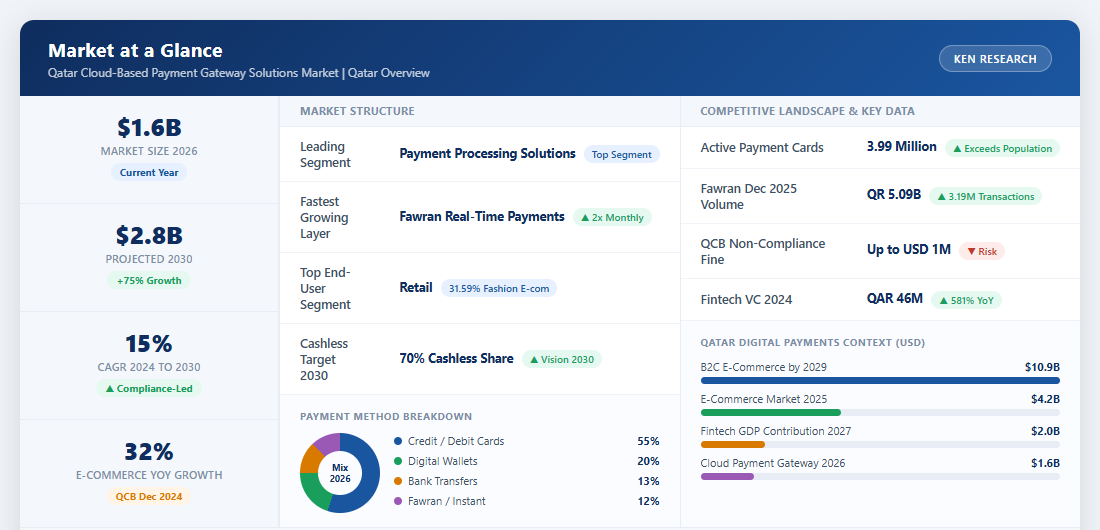
Task: Click the QCB Dec 2024 badge
Action: 149,496
